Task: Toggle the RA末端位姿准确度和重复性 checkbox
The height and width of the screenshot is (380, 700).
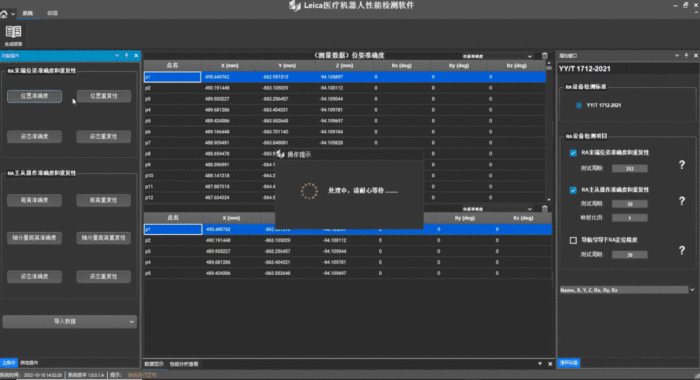Action: tap(573, 153)
